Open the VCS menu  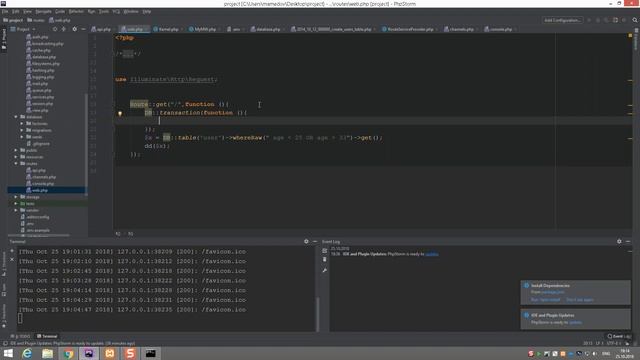pyautogui.click(x=116, y=11)
